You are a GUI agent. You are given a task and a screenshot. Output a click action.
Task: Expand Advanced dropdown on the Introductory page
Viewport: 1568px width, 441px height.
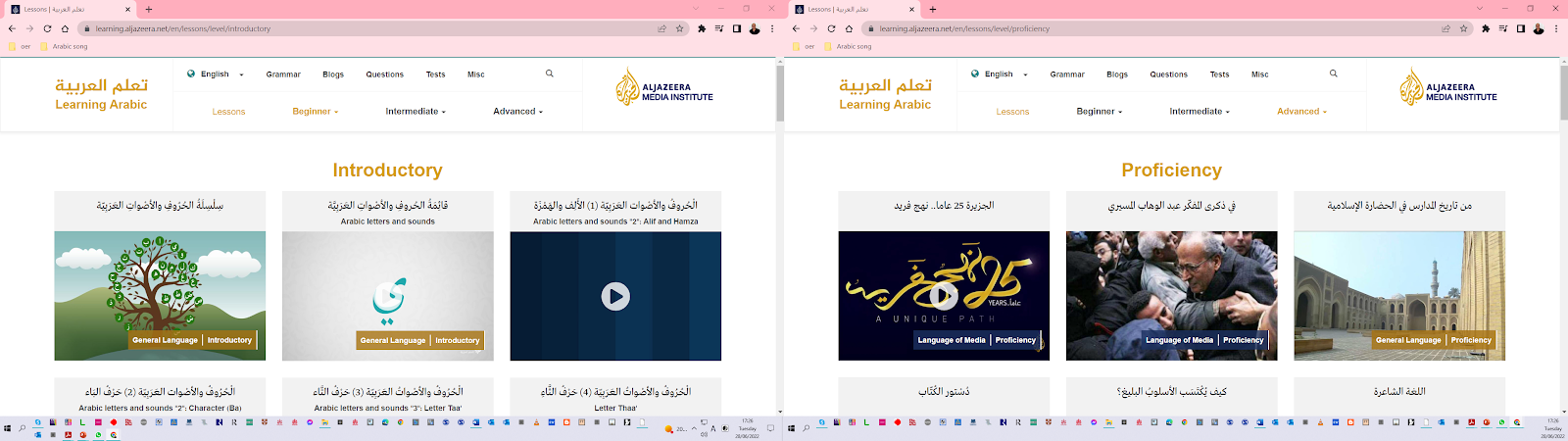click(x=517, y=112)
